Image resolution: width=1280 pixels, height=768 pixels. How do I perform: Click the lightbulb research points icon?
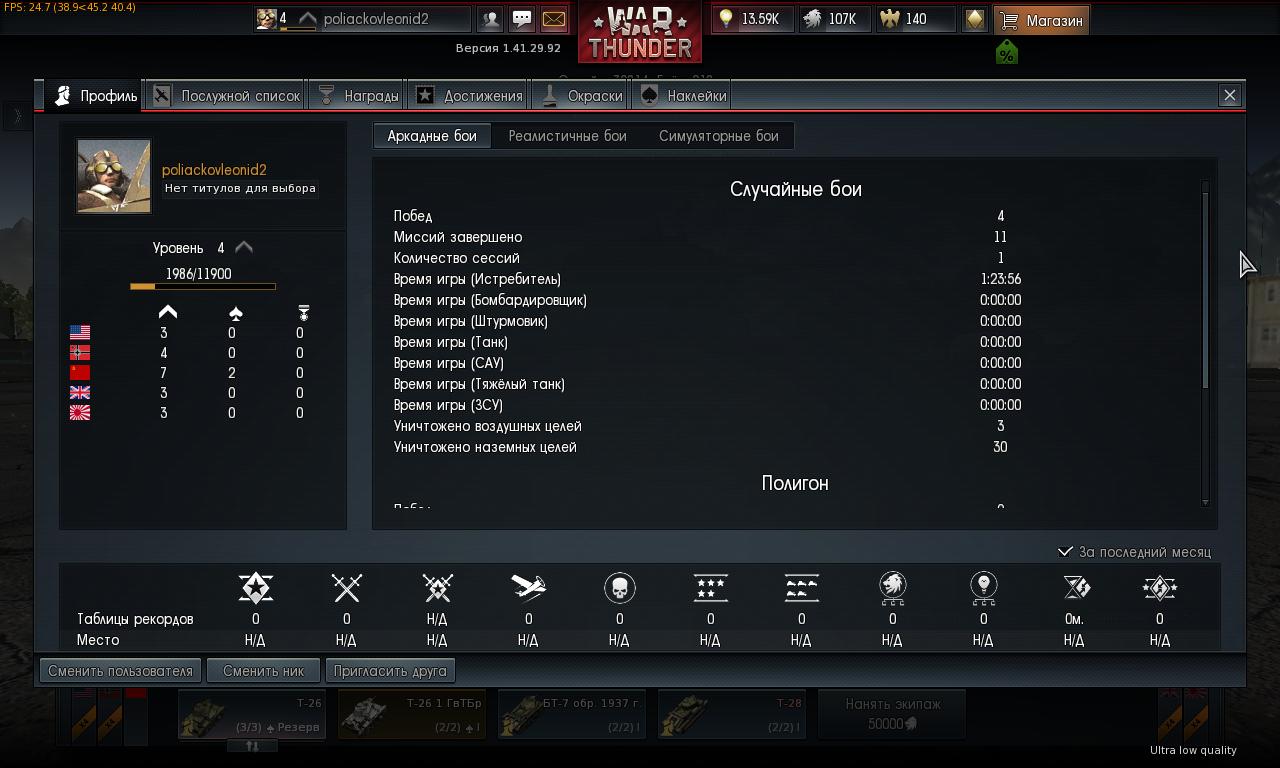point(726,19)
